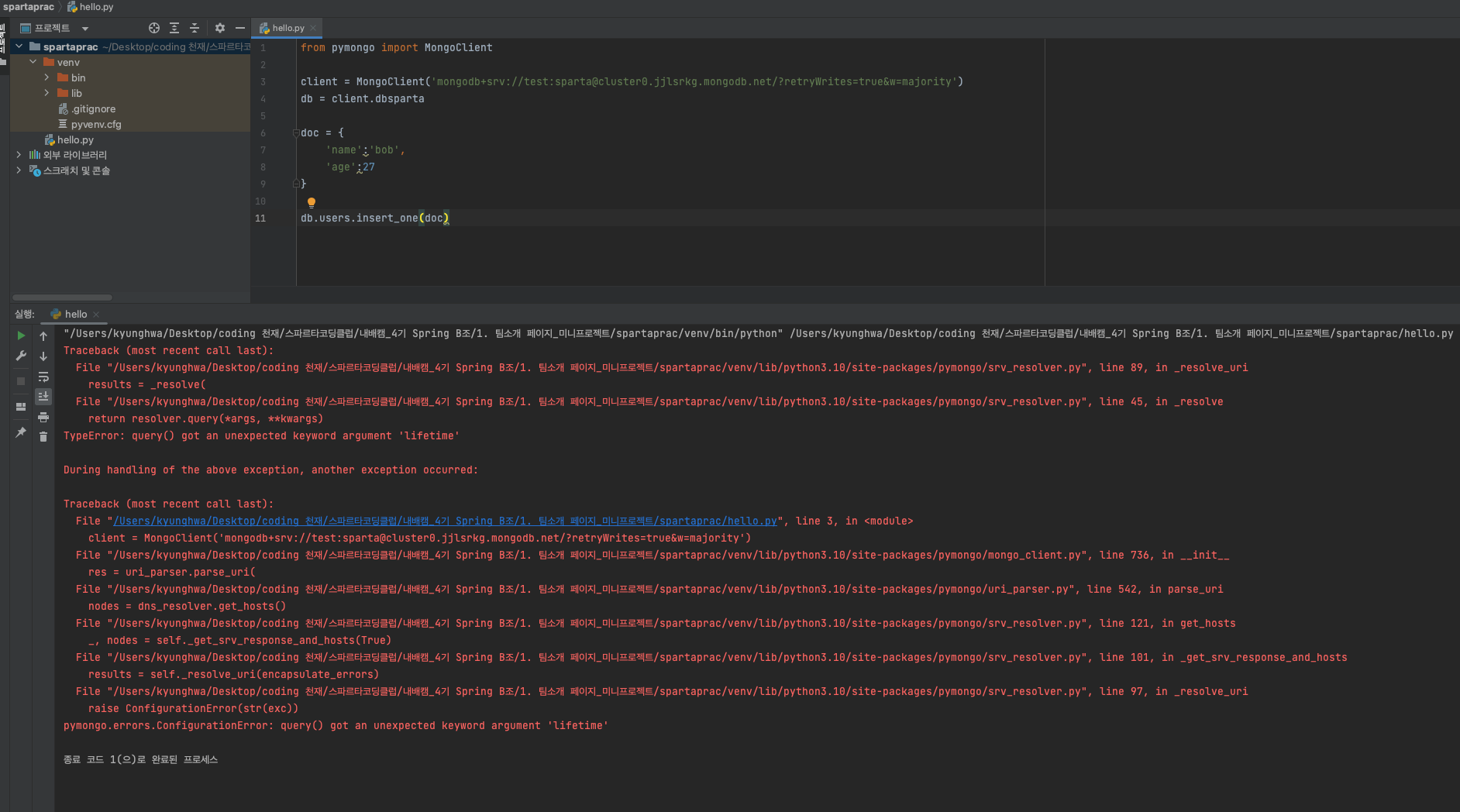The image size is (1460, 812).
Task: Jump down the stack trace arrow
Action: click(43, 356)
